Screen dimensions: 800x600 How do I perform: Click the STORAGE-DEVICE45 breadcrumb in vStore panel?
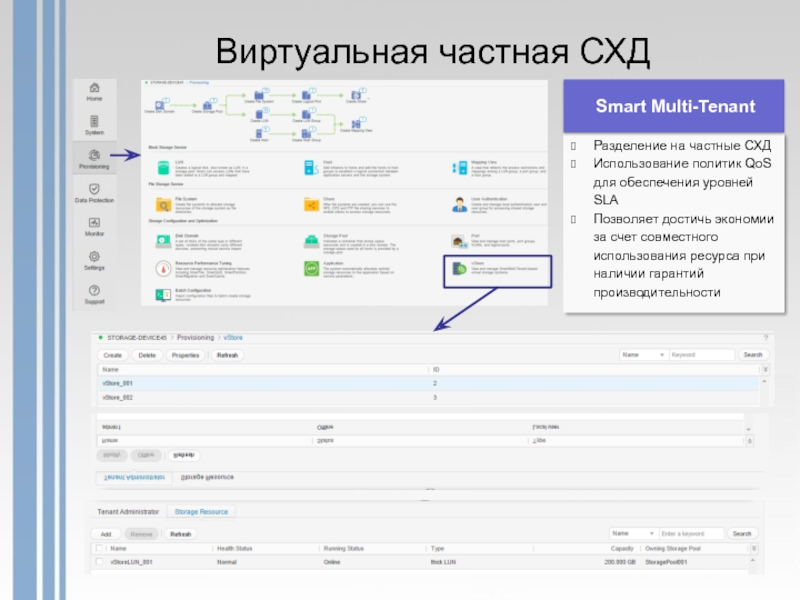137,338
